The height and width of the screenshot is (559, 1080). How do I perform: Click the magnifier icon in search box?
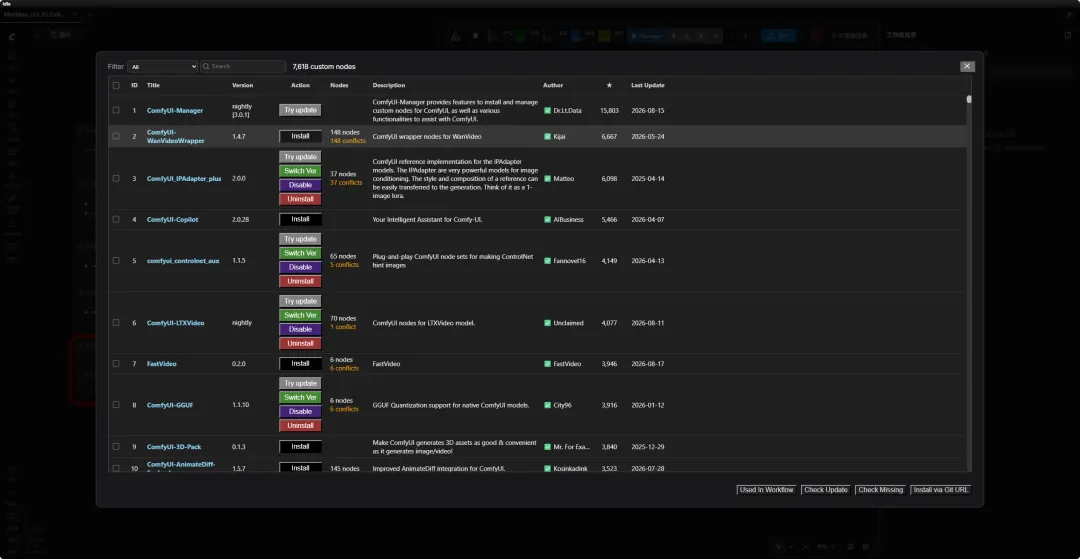click(206, 66)
